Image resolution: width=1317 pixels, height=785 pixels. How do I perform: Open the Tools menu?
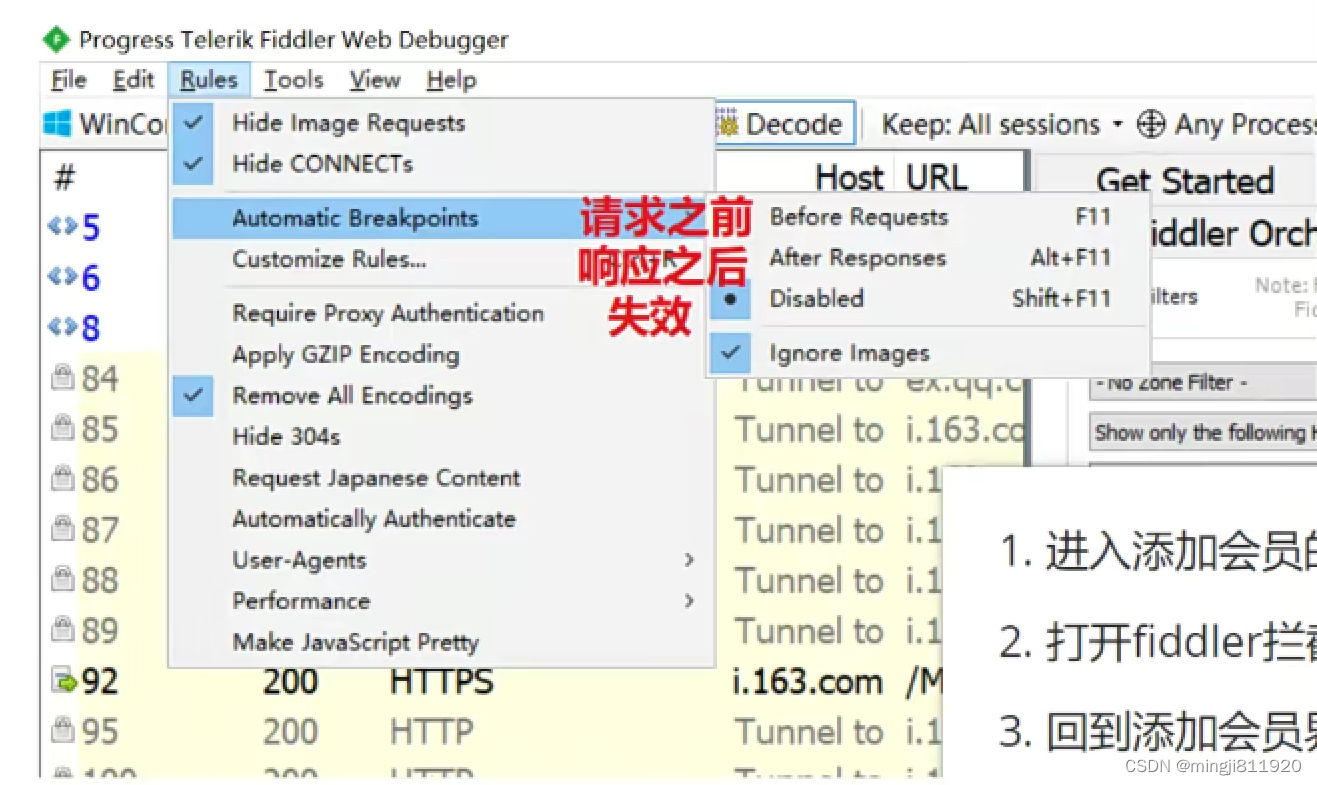tap(293, 80)
